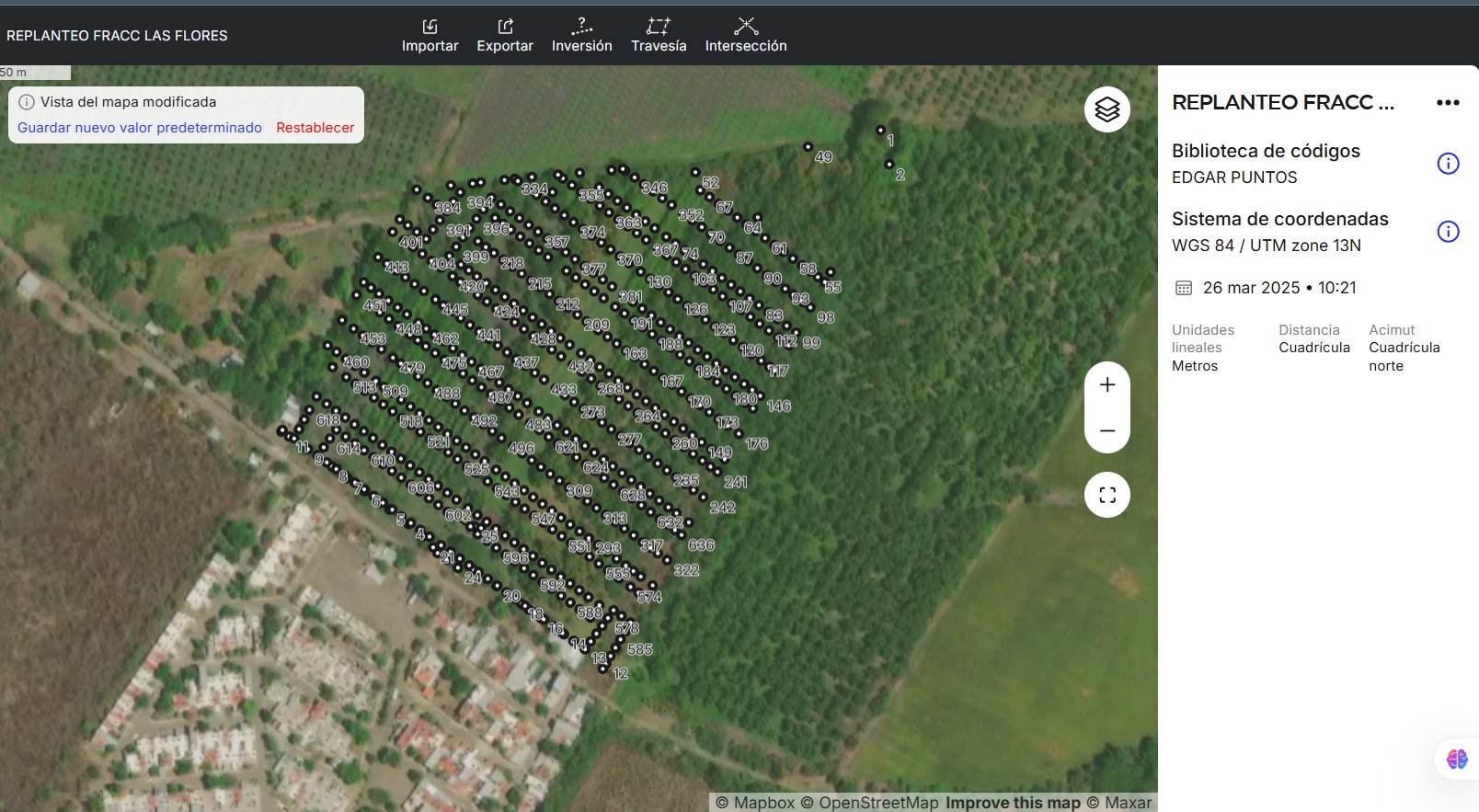Open the OpenStreetMap attribution link

[x=870, y=803]
